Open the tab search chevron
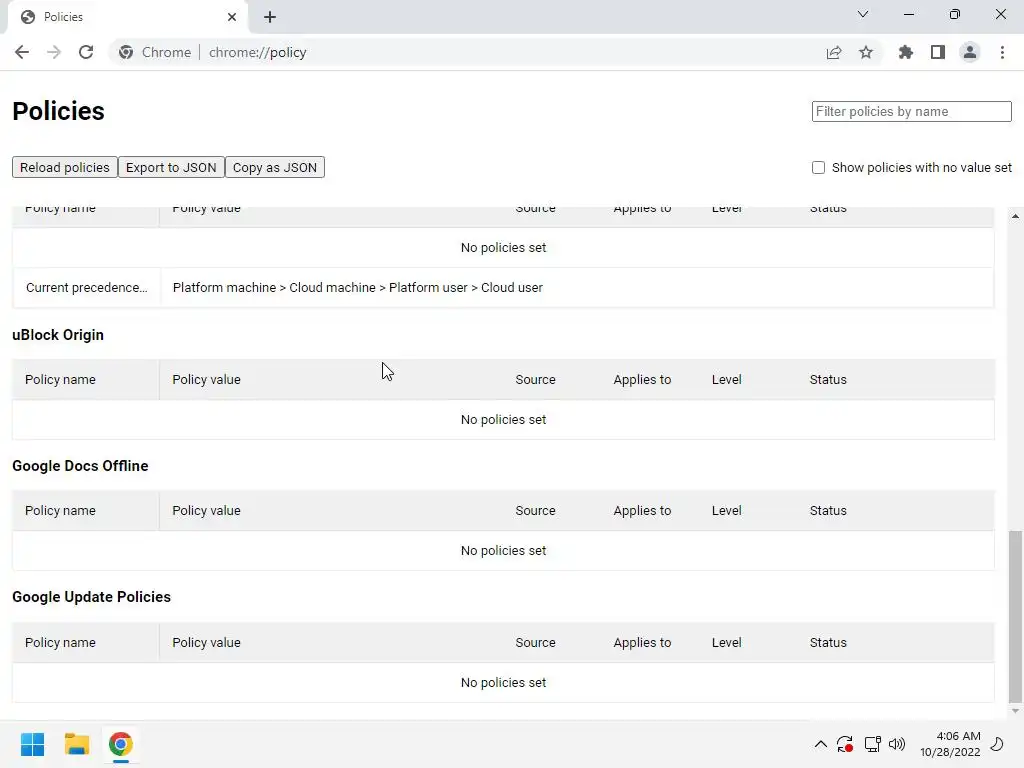Image resolution: width=1024 pixels, height=768 pixels. [x=863, y=14]
